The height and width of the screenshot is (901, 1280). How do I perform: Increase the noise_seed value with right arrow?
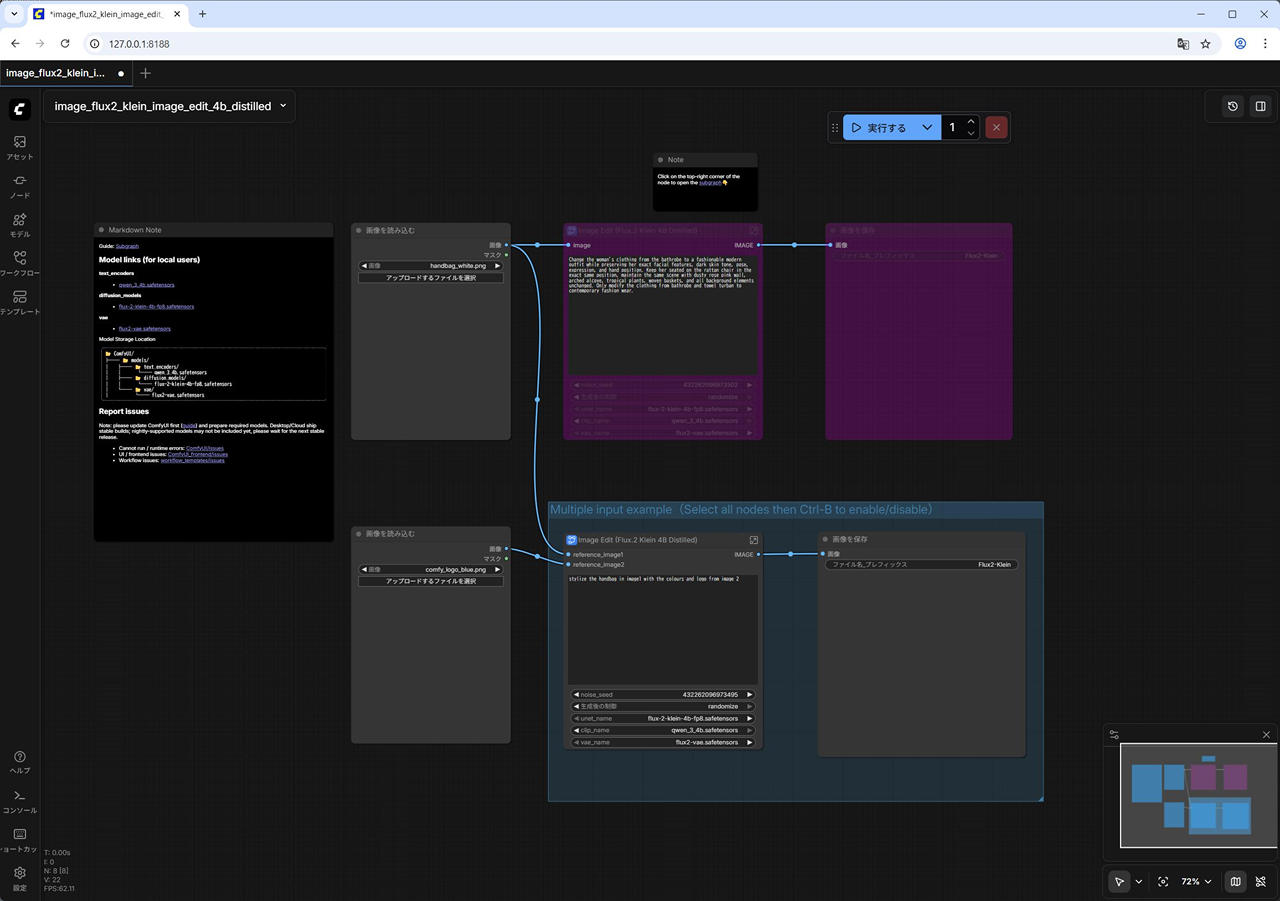(750, 695)
